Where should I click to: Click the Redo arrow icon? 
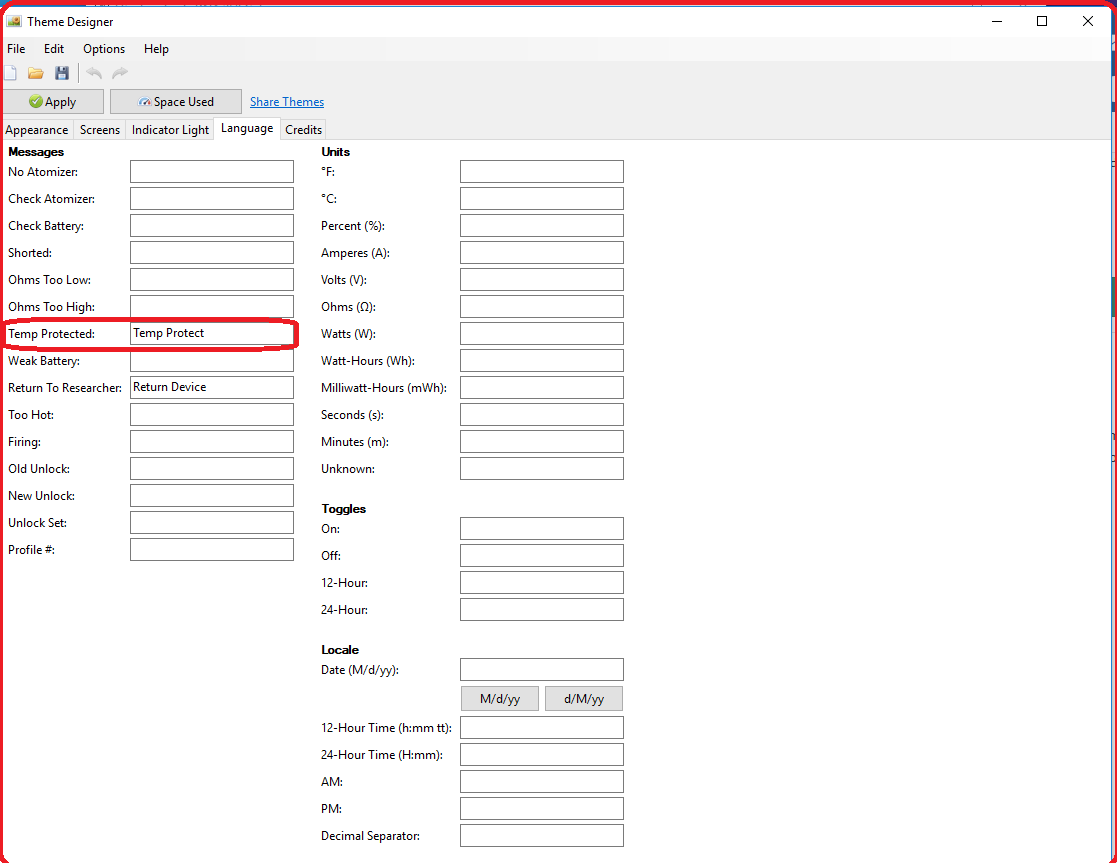120,73
